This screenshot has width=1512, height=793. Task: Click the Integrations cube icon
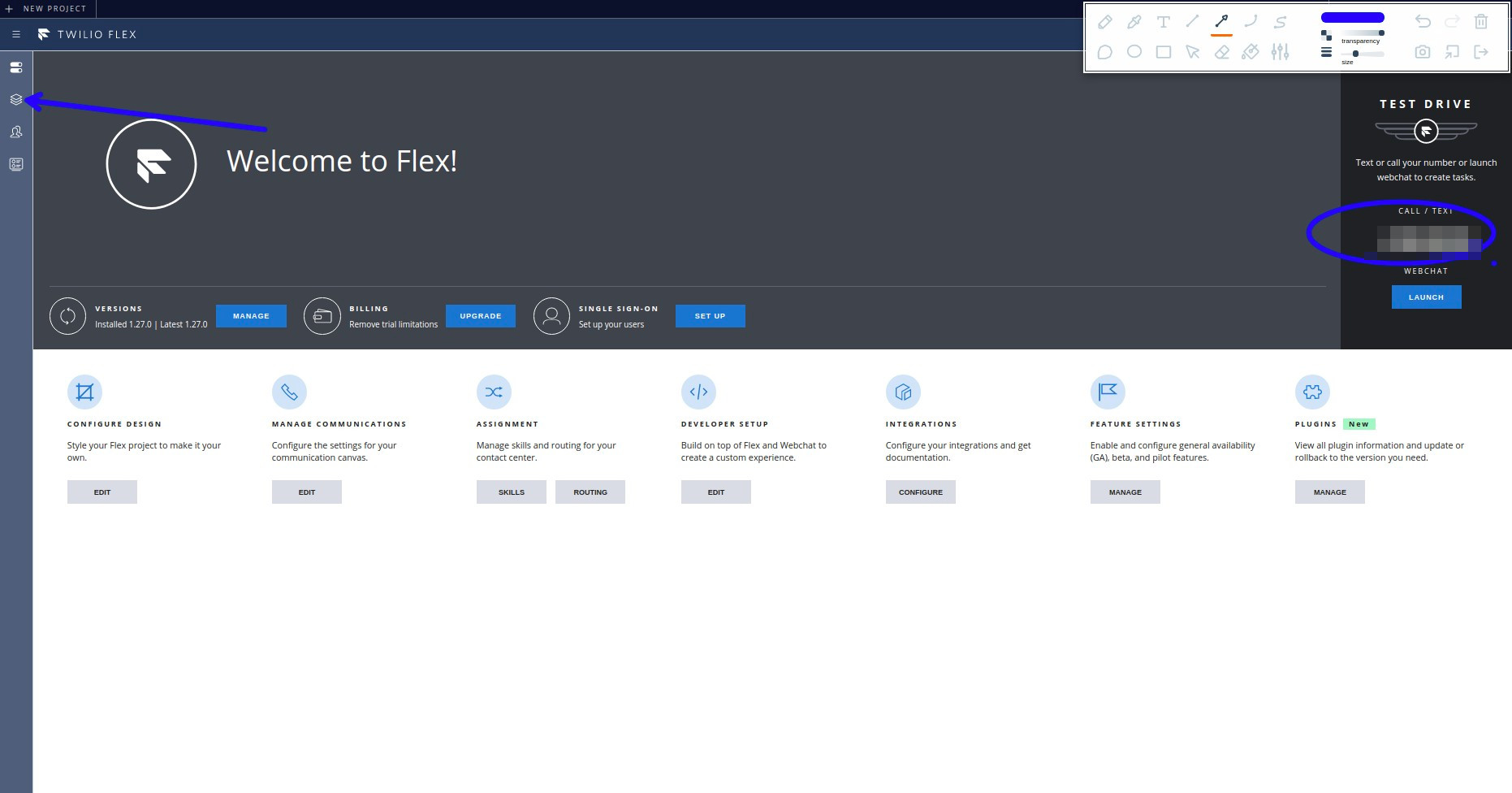tap(903, 392)
